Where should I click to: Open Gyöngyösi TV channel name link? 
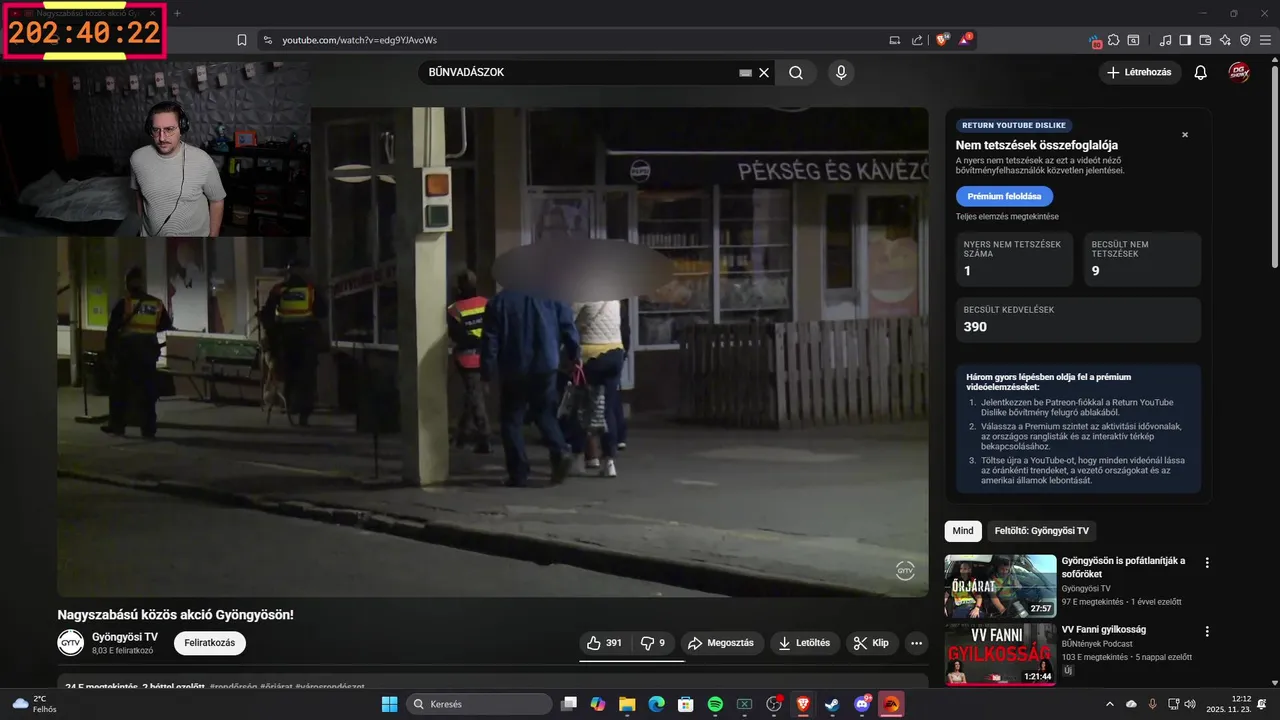click(125, 637)
